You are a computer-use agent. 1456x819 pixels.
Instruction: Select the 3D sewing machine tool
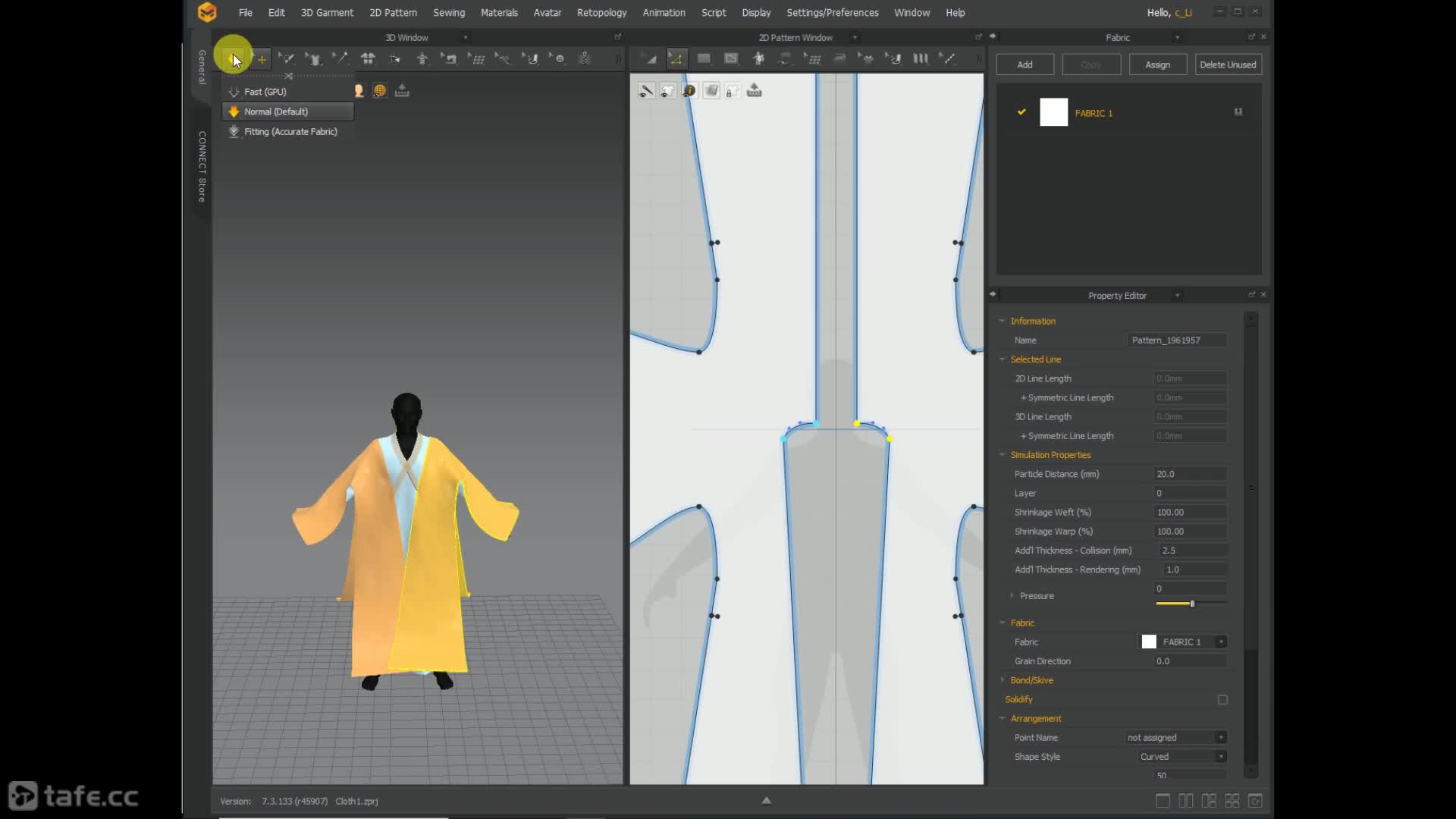tap(450, 58)
